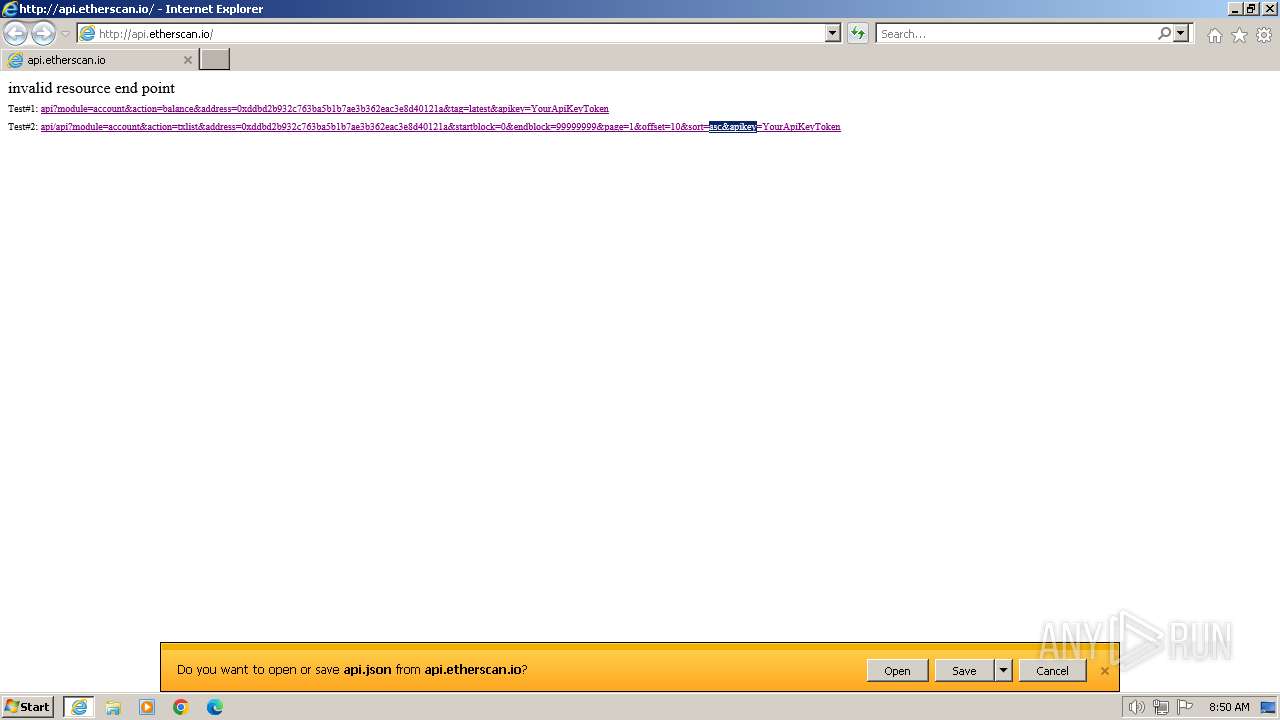Click the Internet Explorer title bar icon
This screenshot has width=1280, height=720.
coord(9,8)
